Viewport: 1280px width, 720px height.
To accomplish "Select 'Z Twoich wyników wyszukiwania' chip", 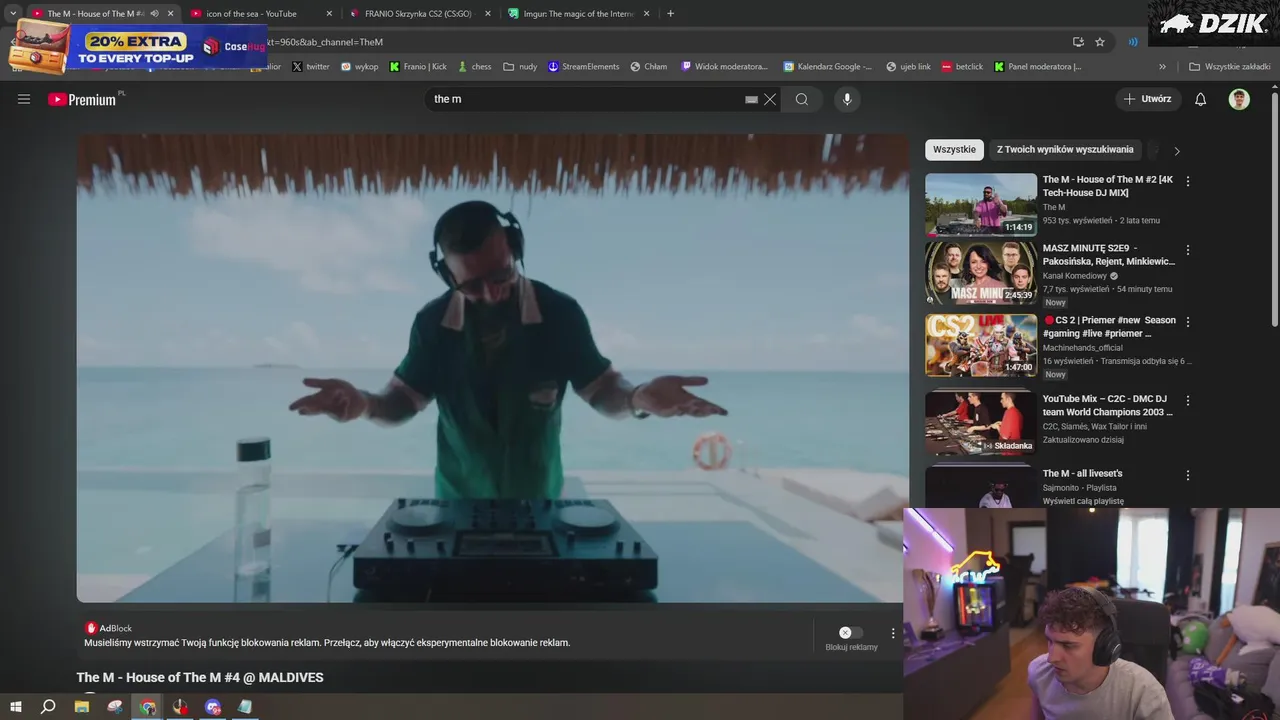I will click(x=1065, y=150).
